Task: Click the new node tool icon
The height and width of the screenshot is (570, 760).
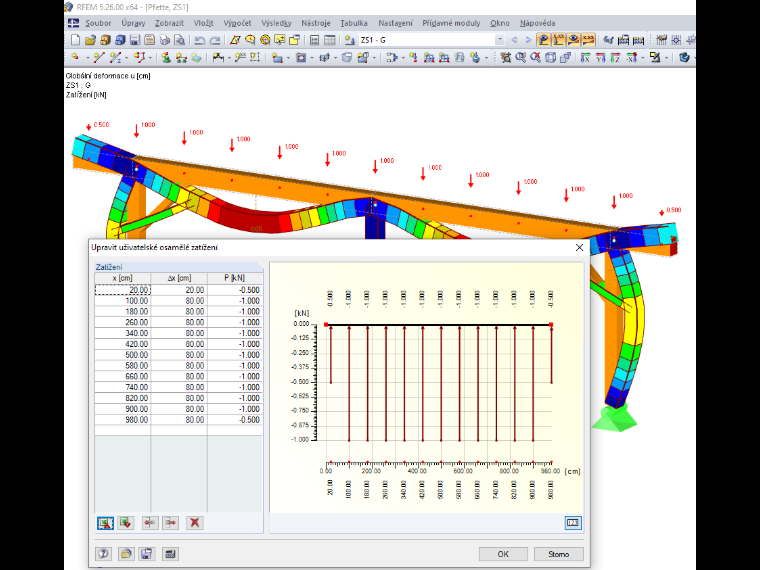Action: pyautogui.click(x=75, y=58)
